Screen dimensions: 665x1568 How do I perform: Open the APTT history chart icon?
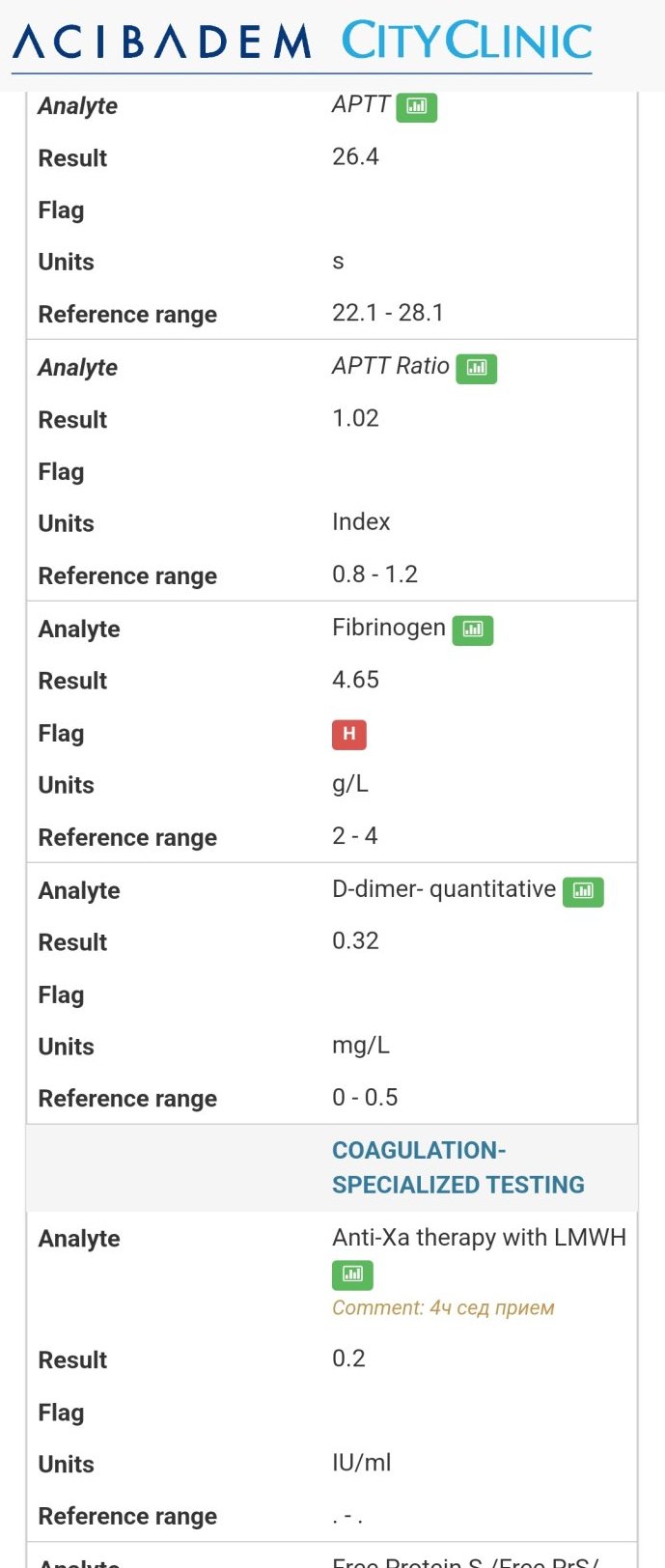coord(416,106)
